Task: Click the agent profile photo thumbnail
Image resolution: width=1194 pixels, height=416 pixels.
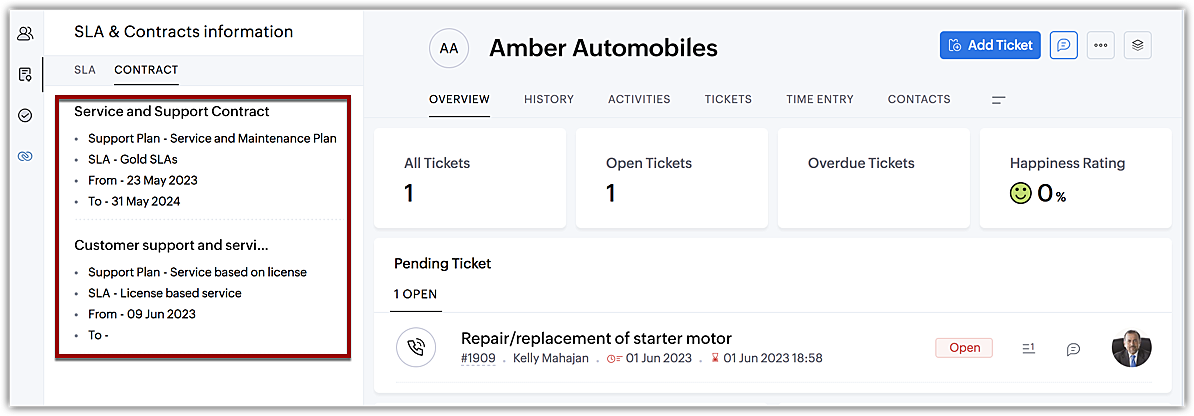Action: (x=1131, y=347)
